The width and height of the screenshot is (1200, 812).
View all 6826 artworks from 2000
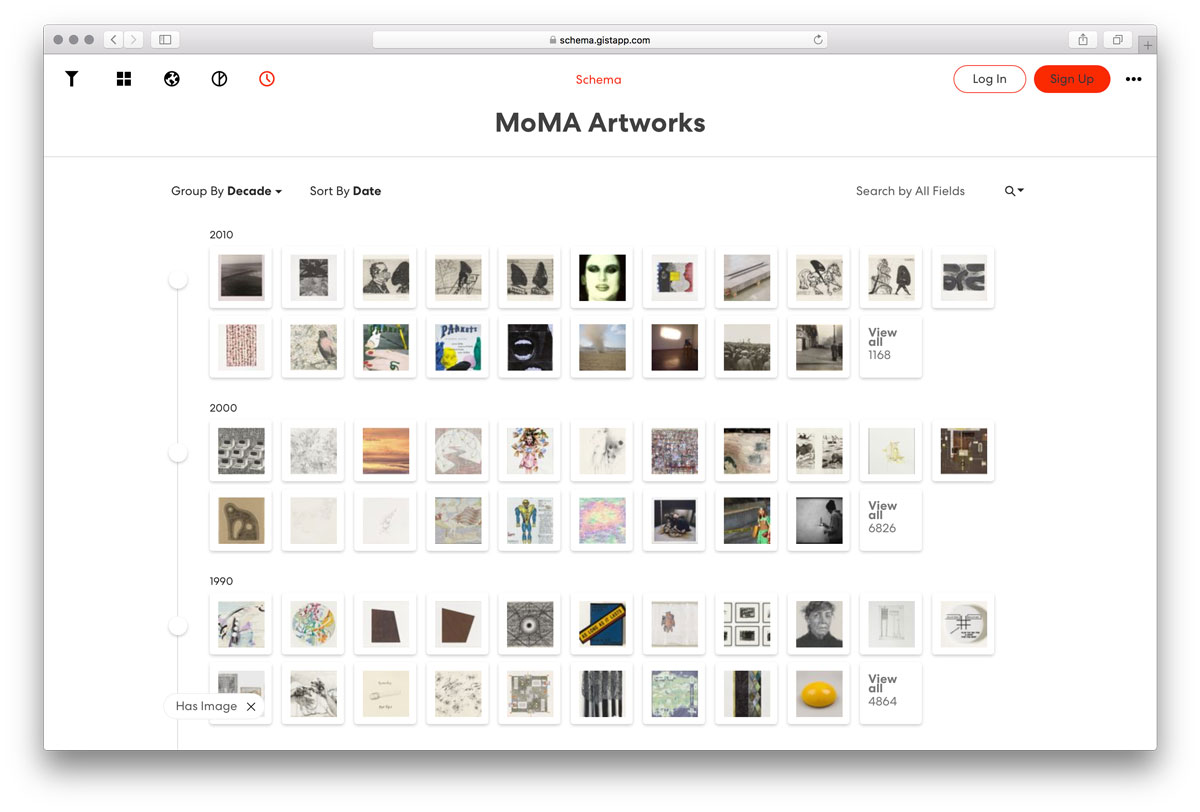click(891, 520)
